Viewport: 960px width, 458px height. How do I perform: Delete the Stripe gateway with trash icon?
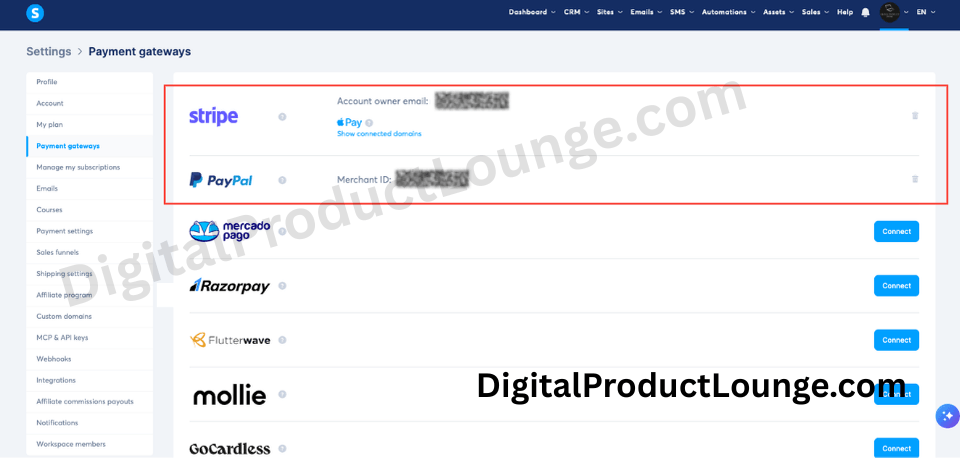[915, 115]
